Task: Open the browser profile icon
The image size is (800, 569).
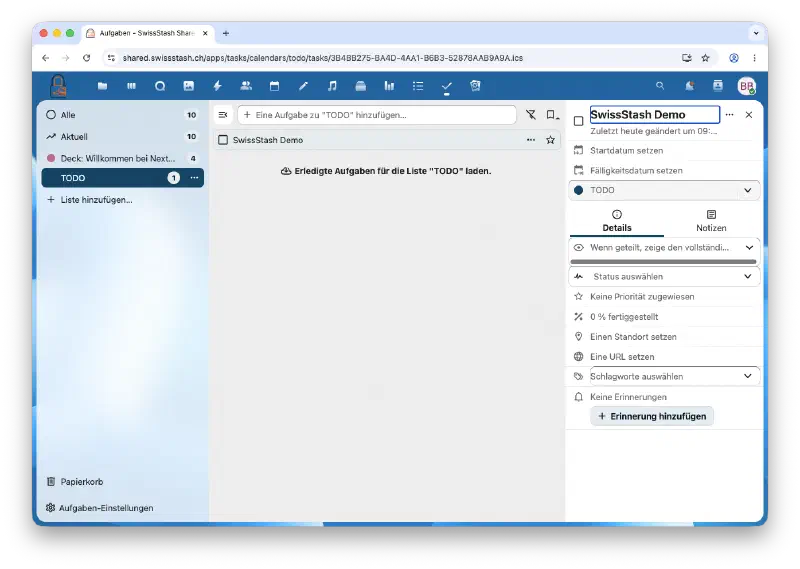Action: (x=734, y=58)
